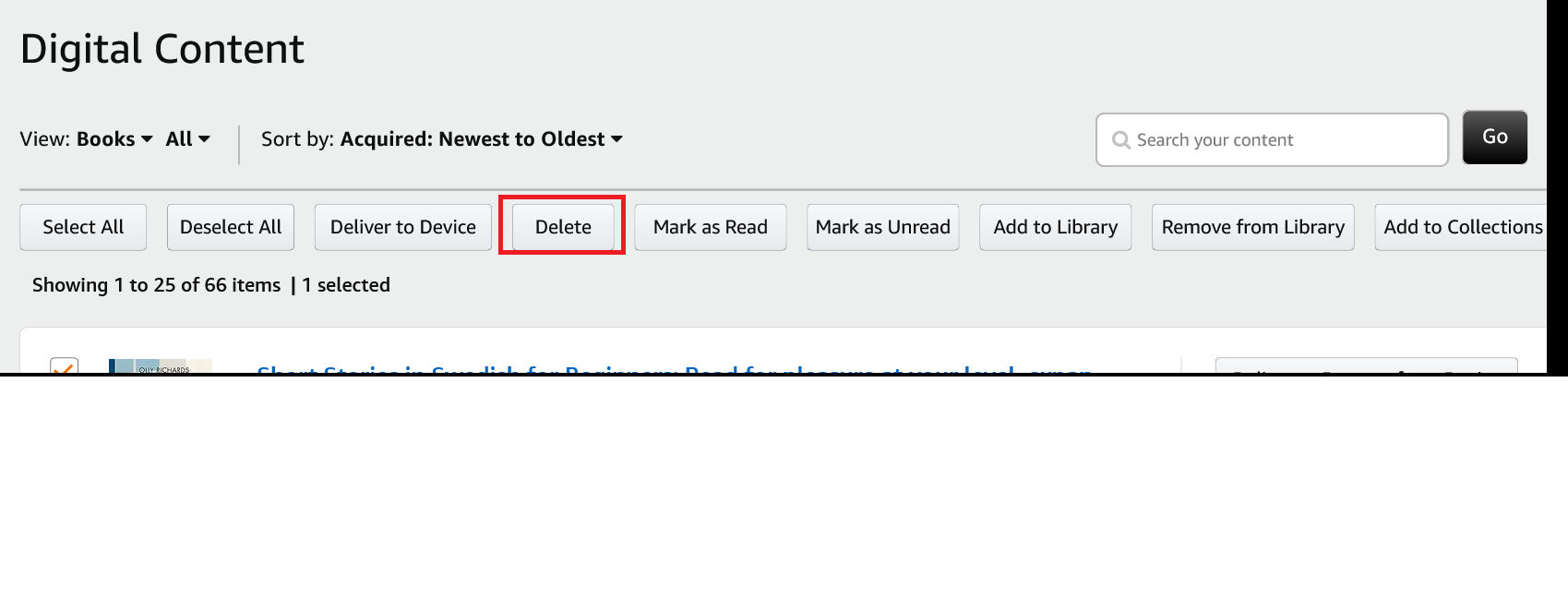
Task: Uncheck the first book's checkbox
Action: point(64,367)
